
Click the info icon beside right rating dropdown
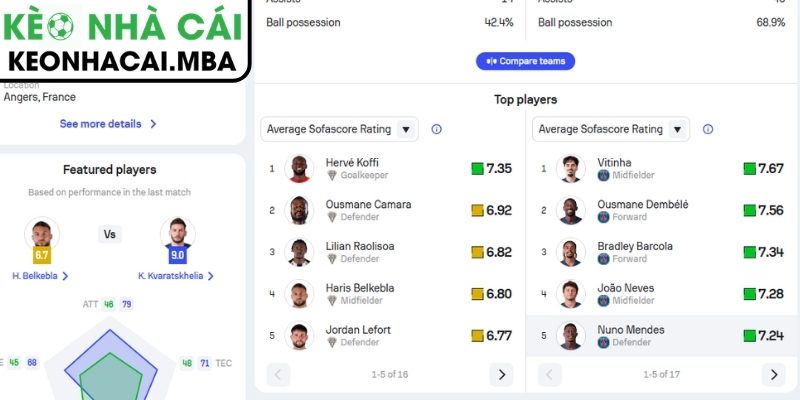708,129
